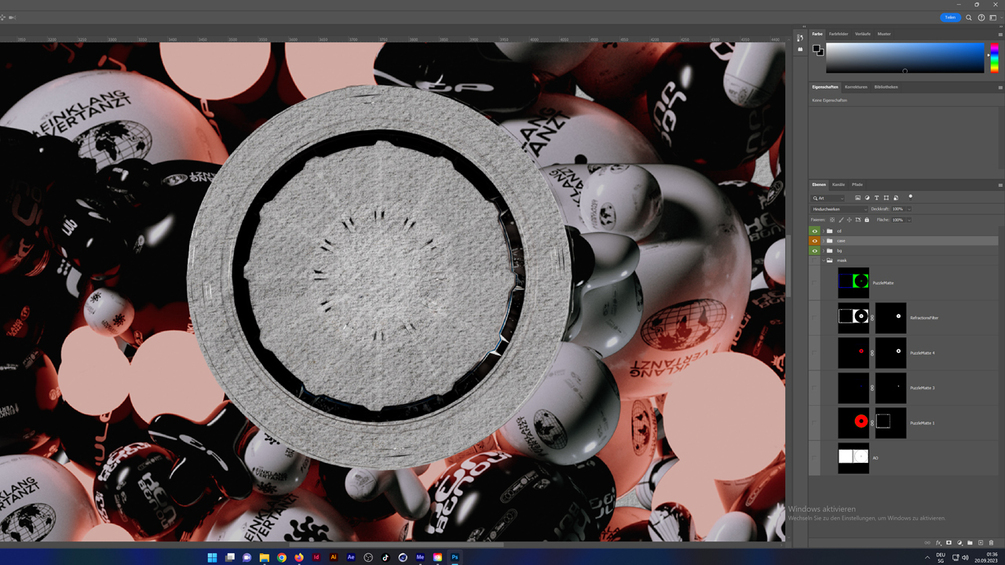Toggle lock image pixels brush icon

click(841, 220)
